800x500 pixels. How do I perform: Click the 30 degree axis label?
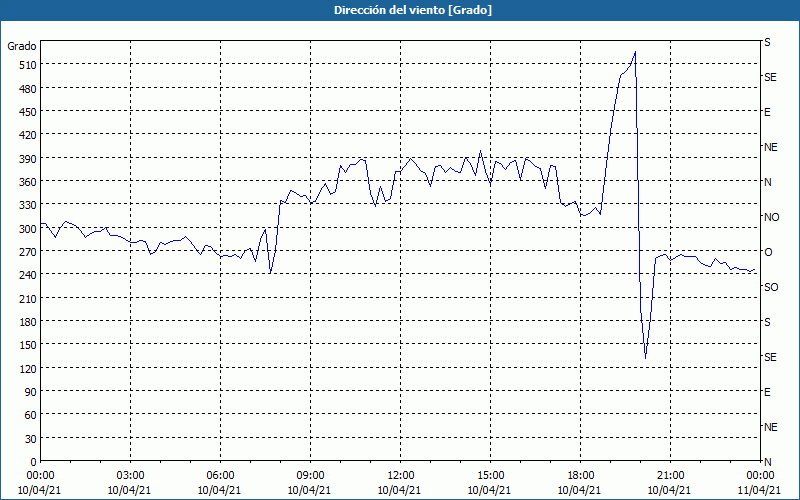tap(31, 438)
